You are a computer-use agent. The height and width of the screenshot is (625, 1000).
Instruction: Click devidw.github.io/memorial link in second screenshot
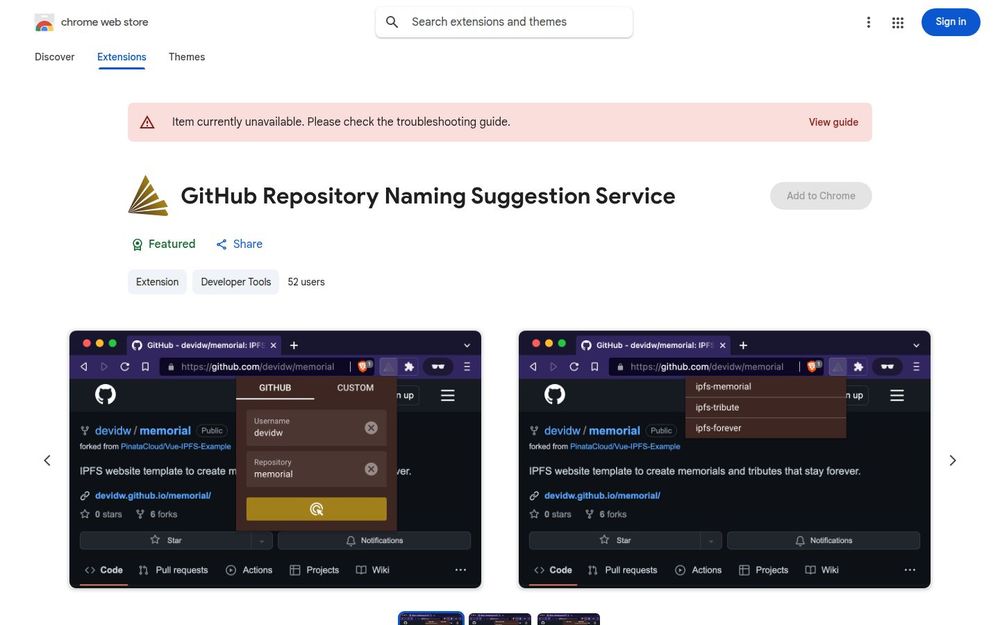[602, 496]
